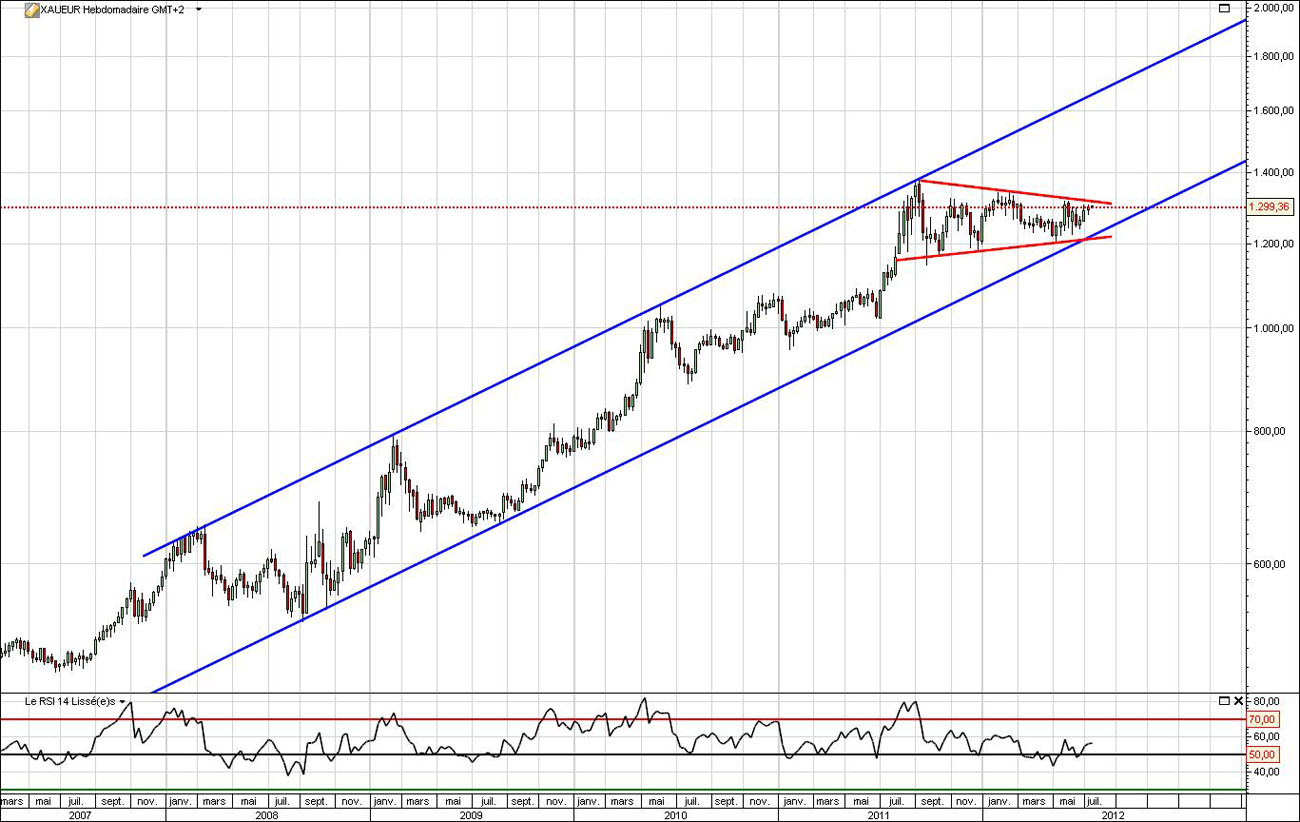Open the XAUEUR Hebdomadaire chart dropdown arrow

pyautogui.click(x=199, y=9)
